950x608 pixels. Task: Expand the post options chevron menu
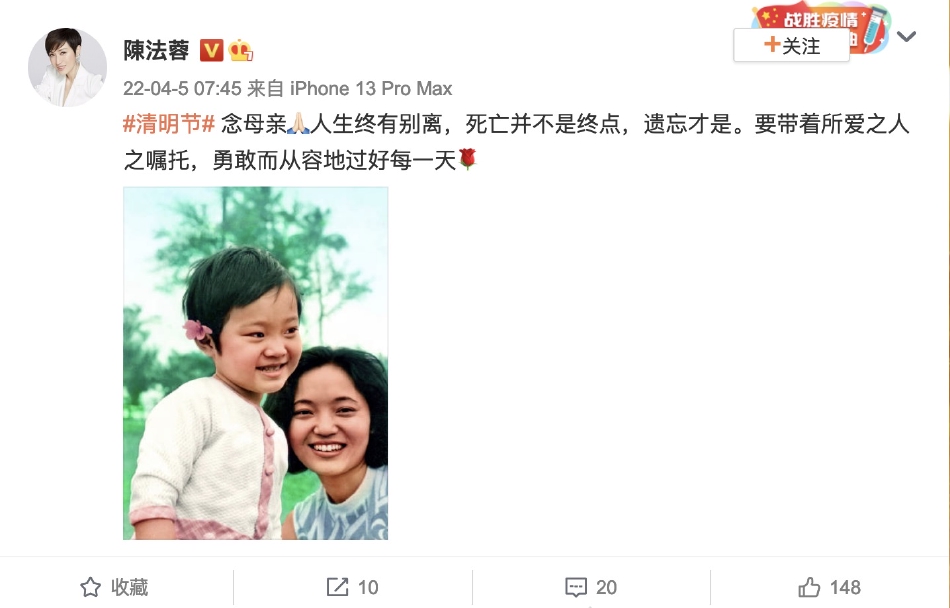click(x=906, y=36)
